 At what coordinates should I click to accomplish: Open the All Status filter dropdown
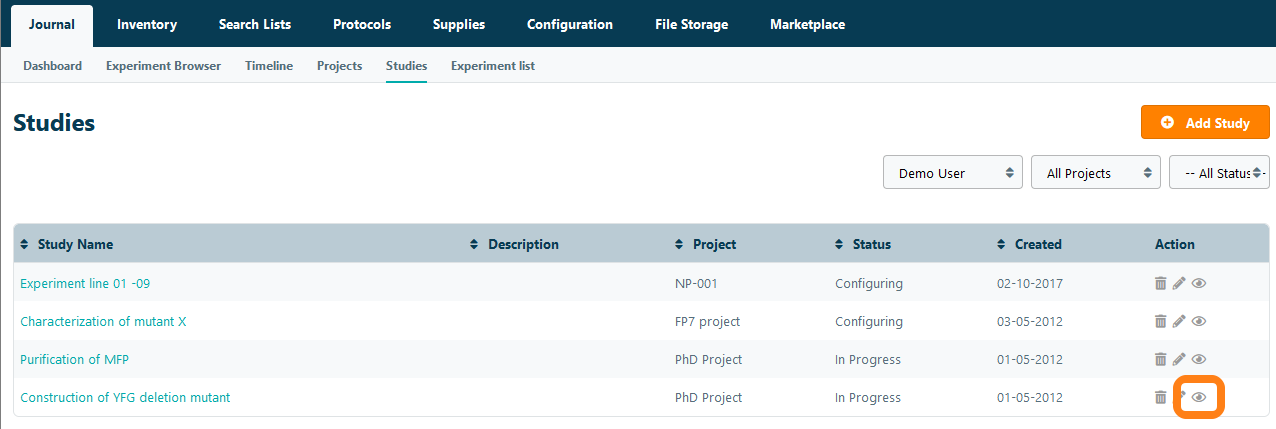tap(1218, 173)
